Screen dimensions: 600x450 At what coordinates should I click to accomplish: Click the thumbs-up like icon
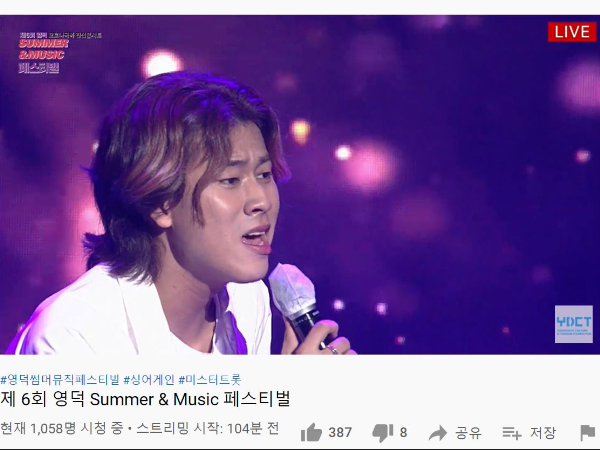[311, 432]
